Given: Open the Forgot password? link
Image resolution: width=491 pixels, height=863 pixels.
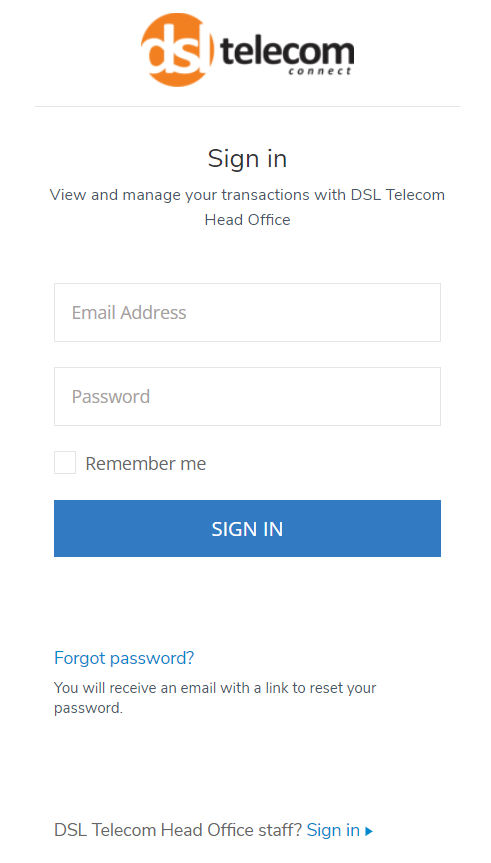Looking at the screenshot, I should click(124, 658).
